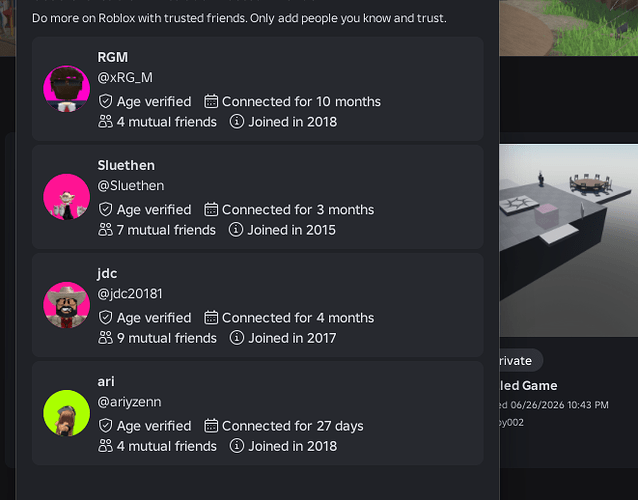Open the @Sluethen username
638x500 pixels.
pyautogui.click(x=131, y=186)
